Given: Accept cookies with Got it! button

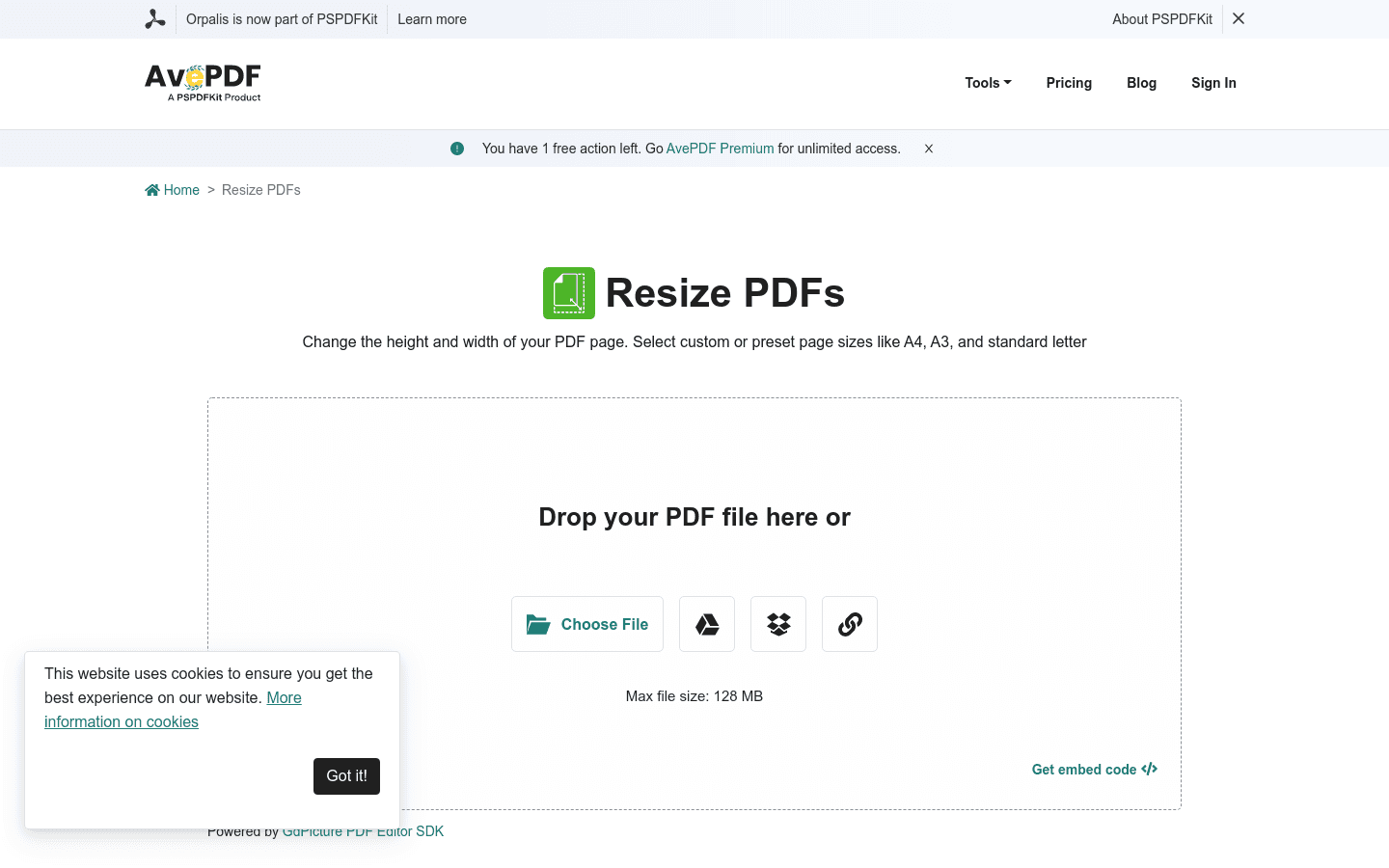Looking at the screenshot, I should click(x=346, y=776).
